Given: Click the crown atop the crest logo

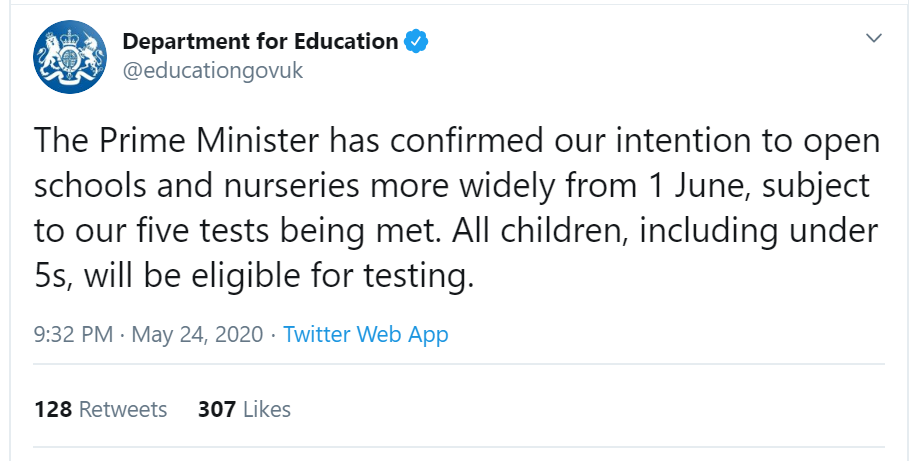Looking at the screenshot, I should coord(70,37).
